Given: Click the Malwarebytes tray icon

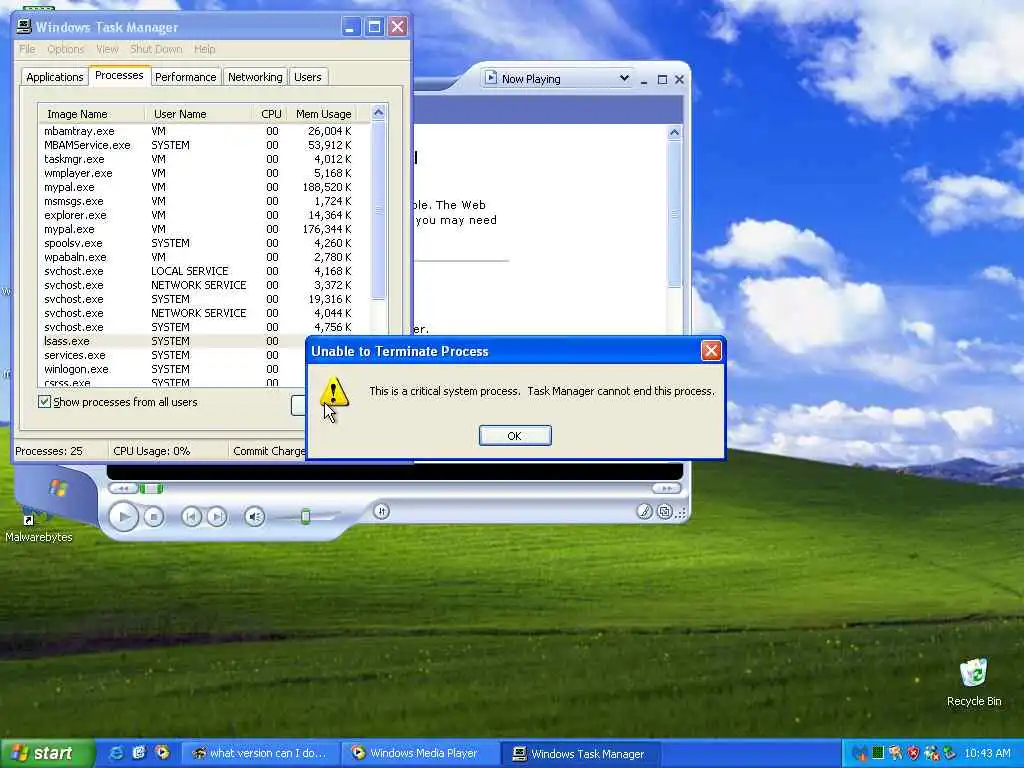Looking at the screenshot, I should click(860, 754).
